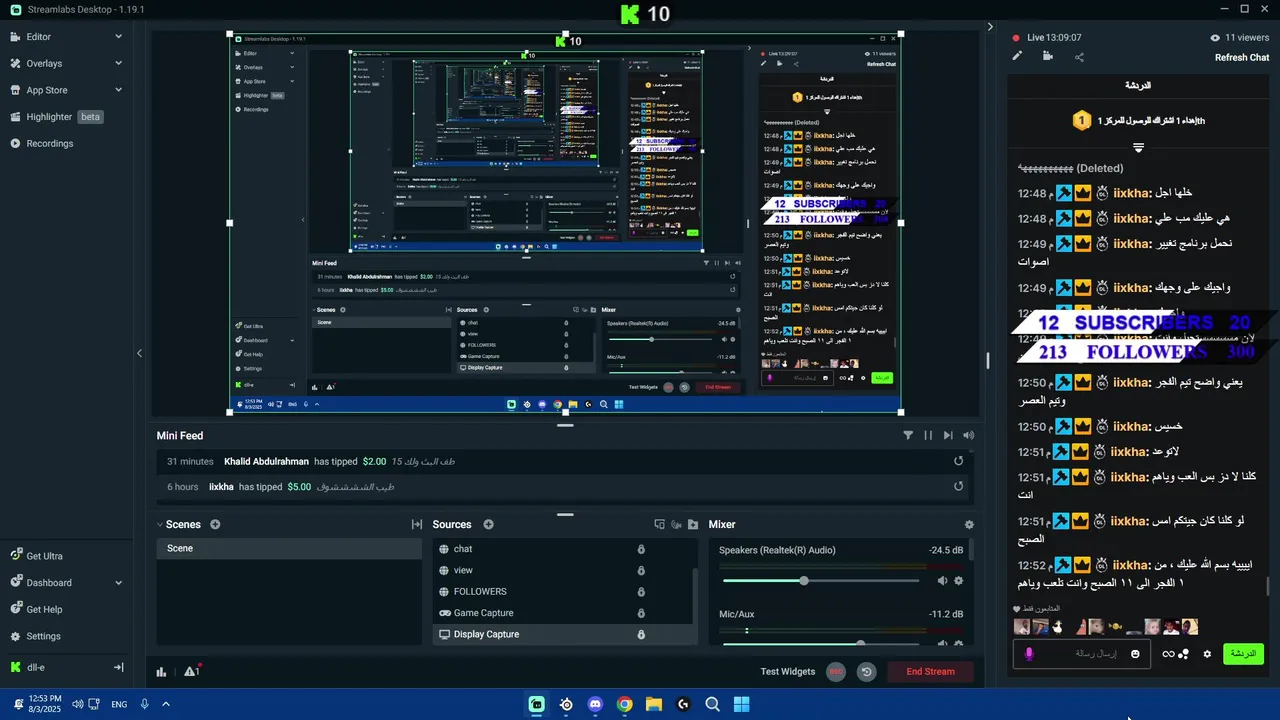
Task: Mute Mini Feed alert sound
Action: pos(968,436)
